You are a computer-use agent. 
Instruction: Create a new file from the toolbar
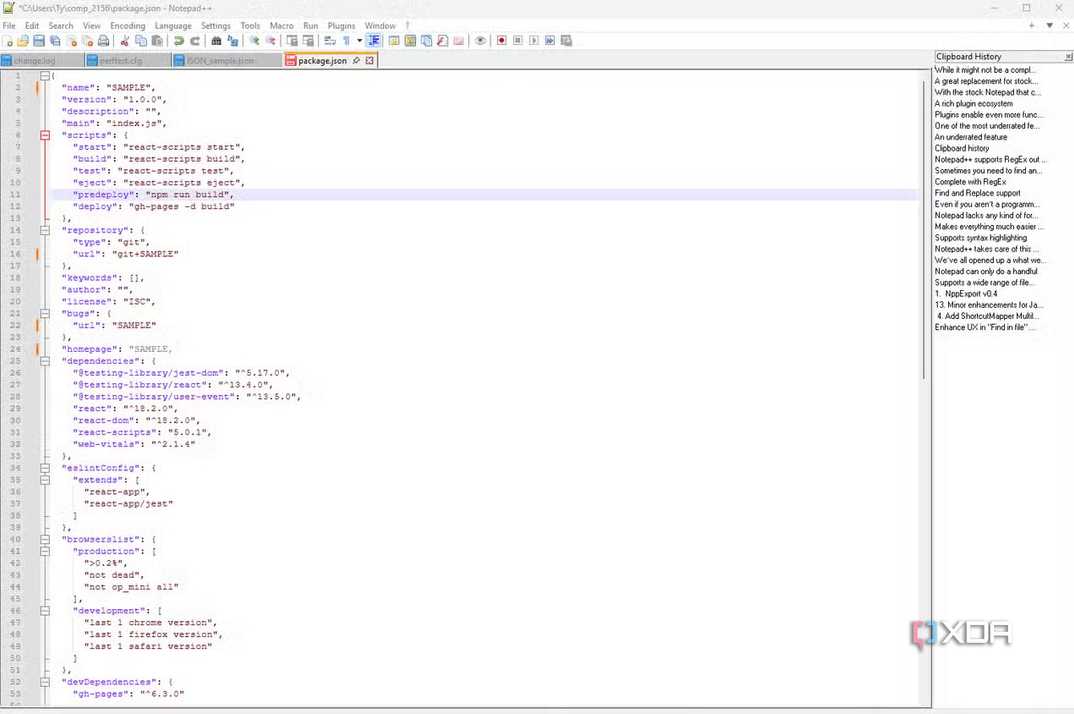point(9,41)
